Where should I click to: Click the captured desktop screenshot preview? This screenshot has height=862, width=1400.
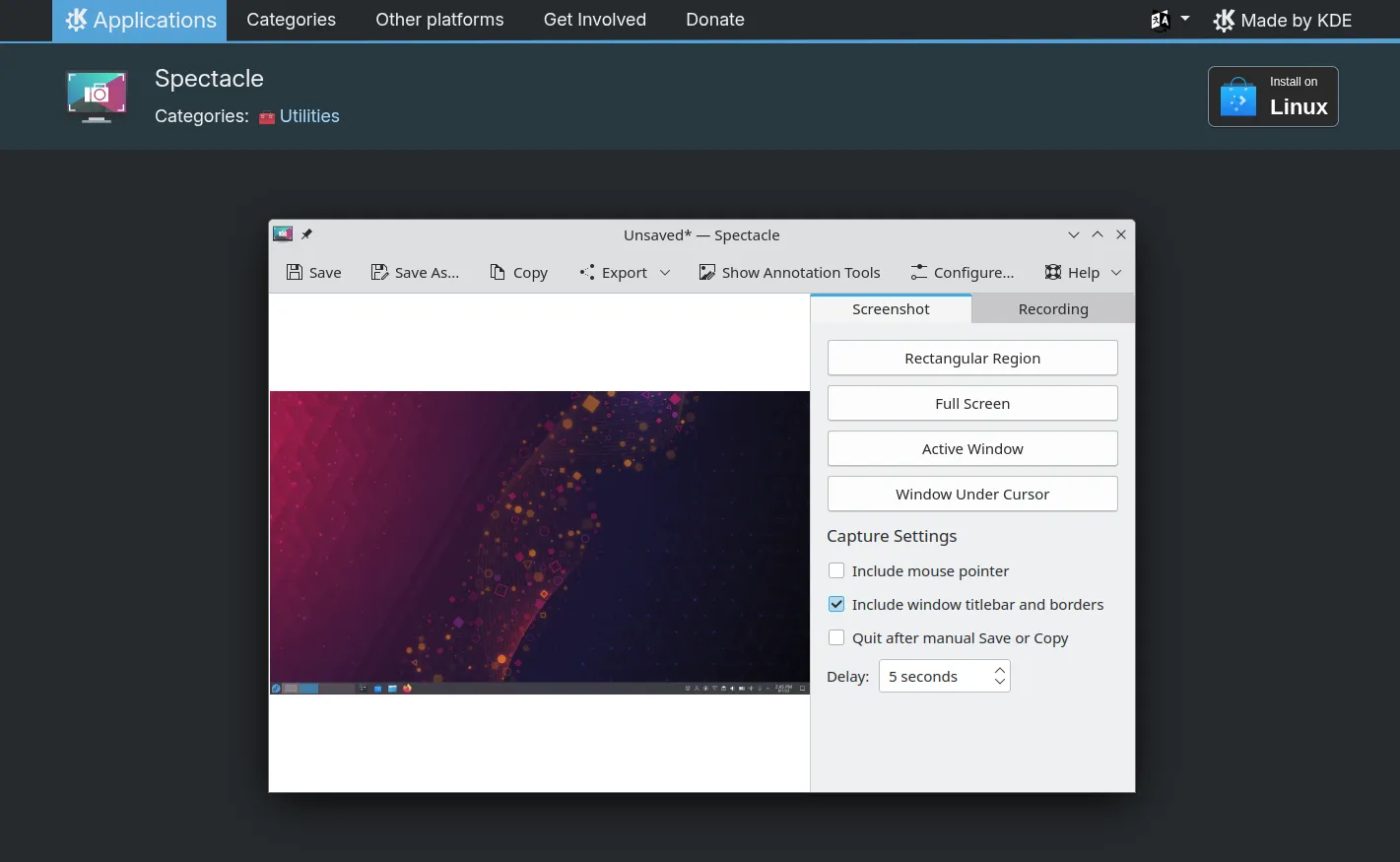(x=539, y=542)
